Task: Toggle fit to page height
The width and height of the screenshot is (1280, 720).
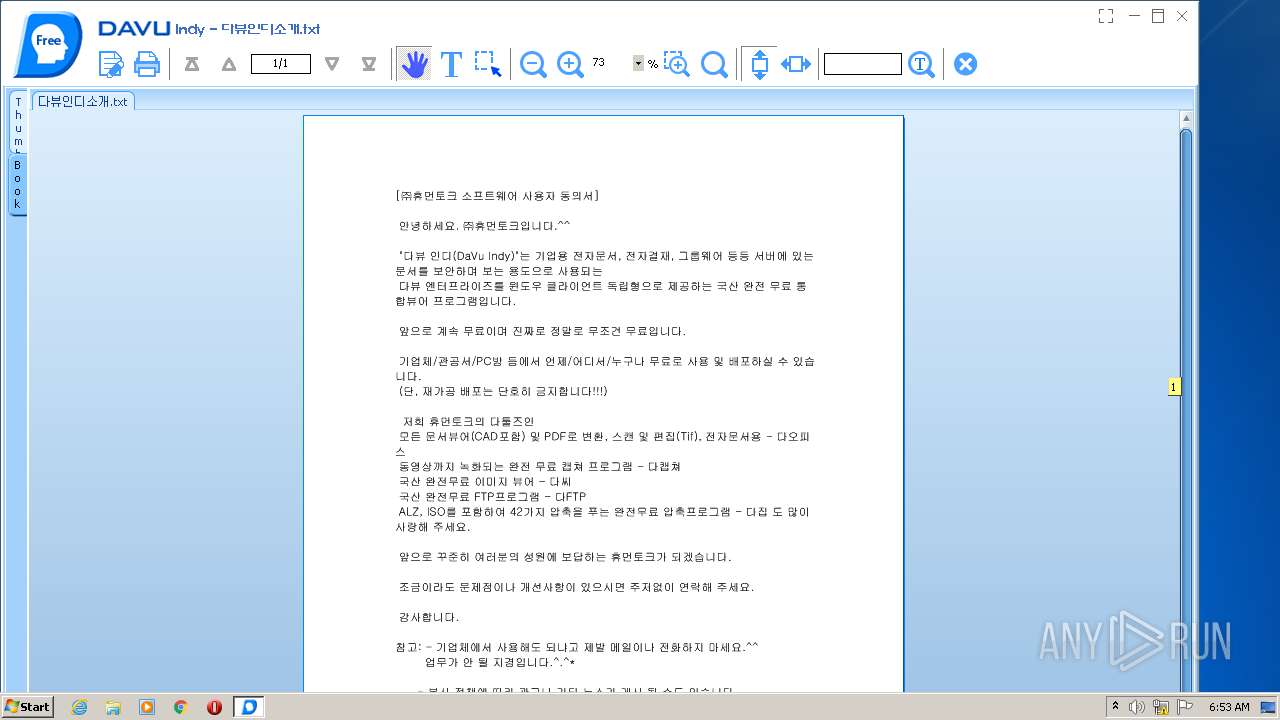Action: point(759,64)
